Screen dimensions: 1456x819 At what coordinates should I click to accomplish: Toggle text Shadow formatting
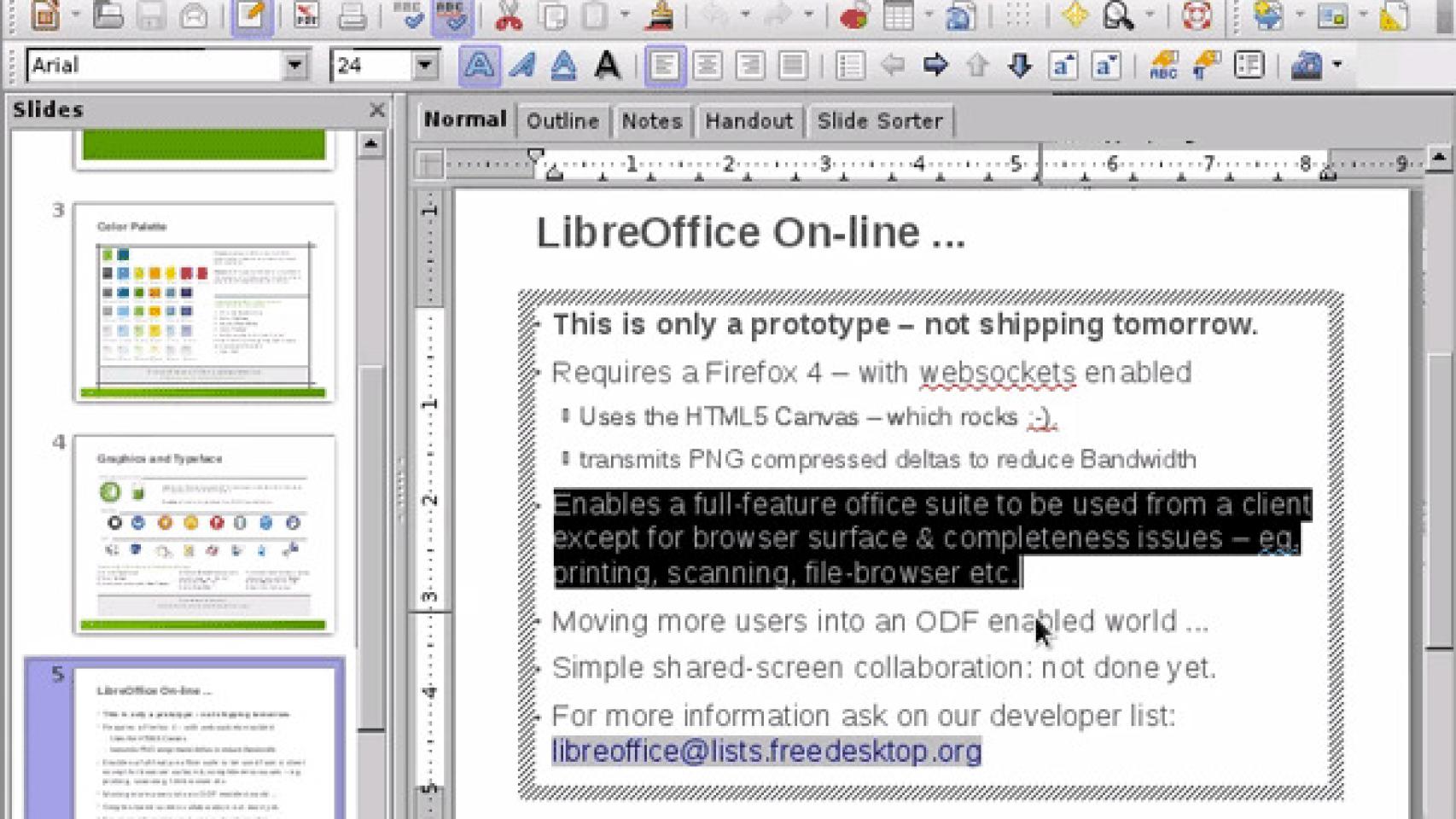(x=607, y=66)
